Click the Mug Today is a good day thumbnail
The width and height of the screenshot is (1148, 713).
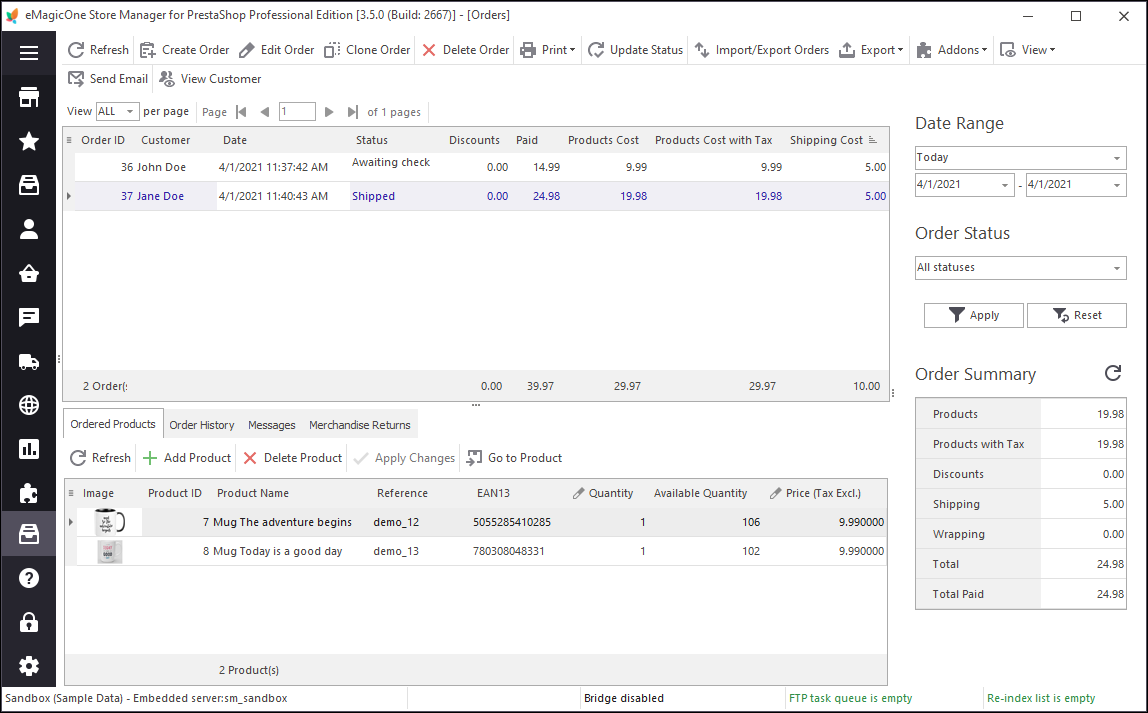tap(110, 551)
